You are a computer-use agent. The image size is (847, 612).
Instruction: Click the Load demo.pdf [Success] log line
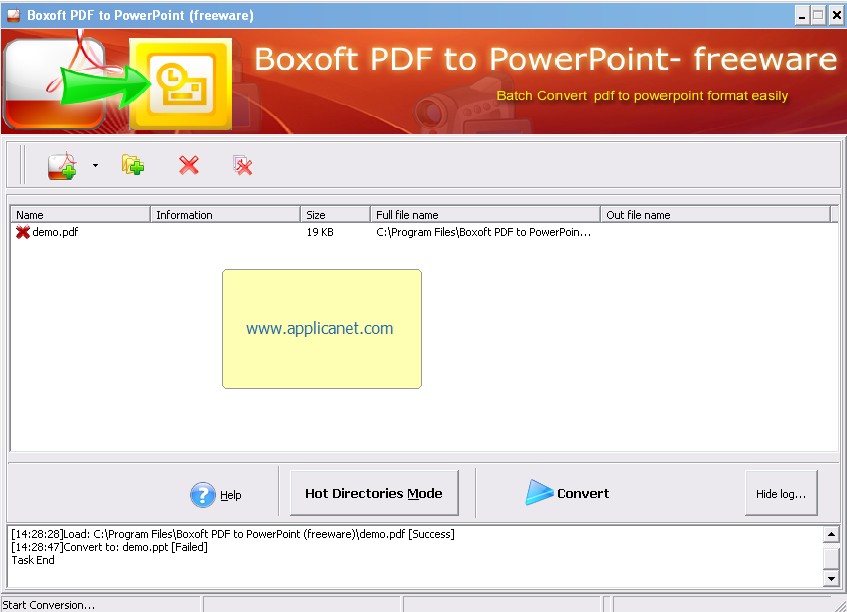233,534
